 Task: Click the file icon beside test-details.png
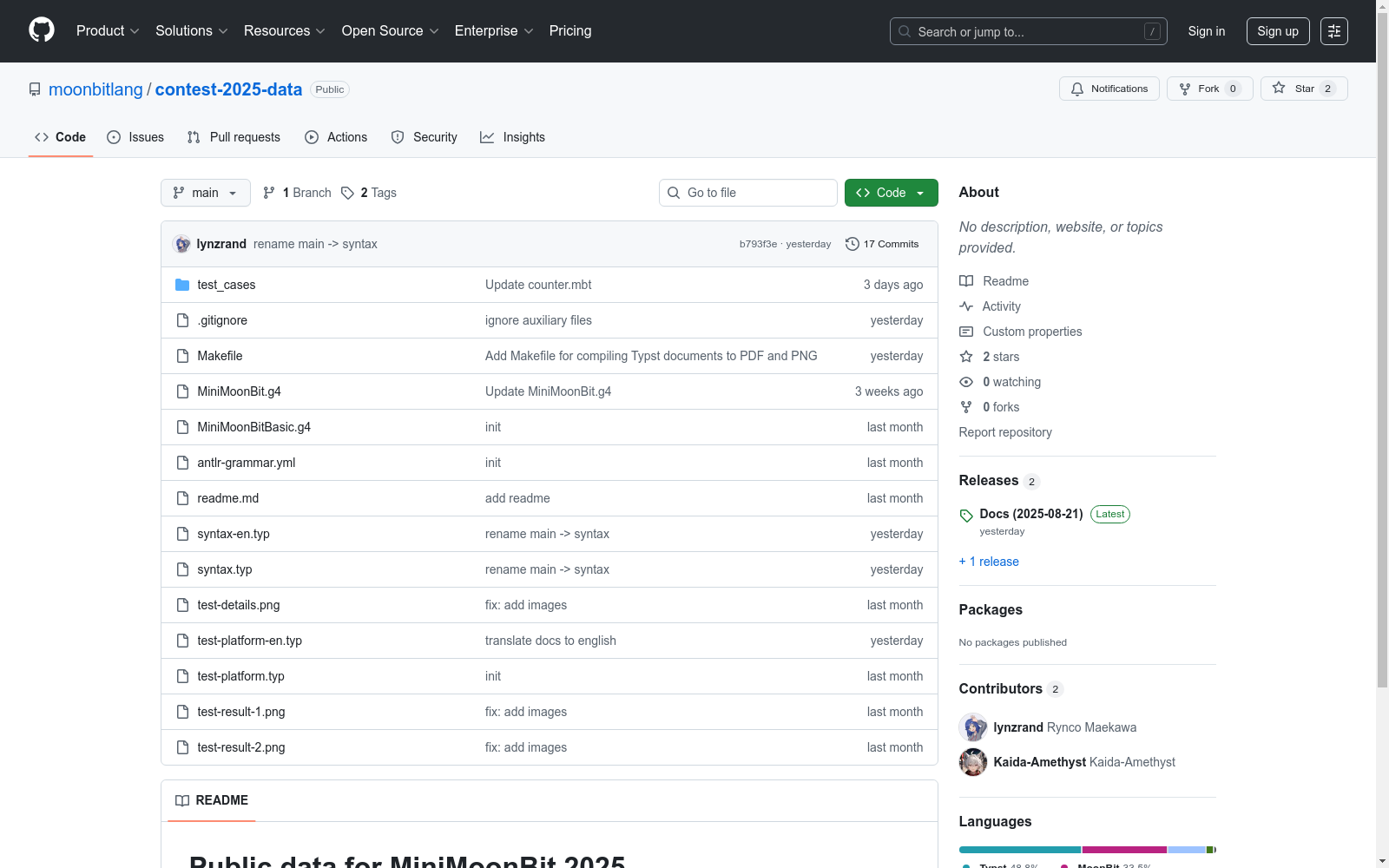tap(182, 605)
